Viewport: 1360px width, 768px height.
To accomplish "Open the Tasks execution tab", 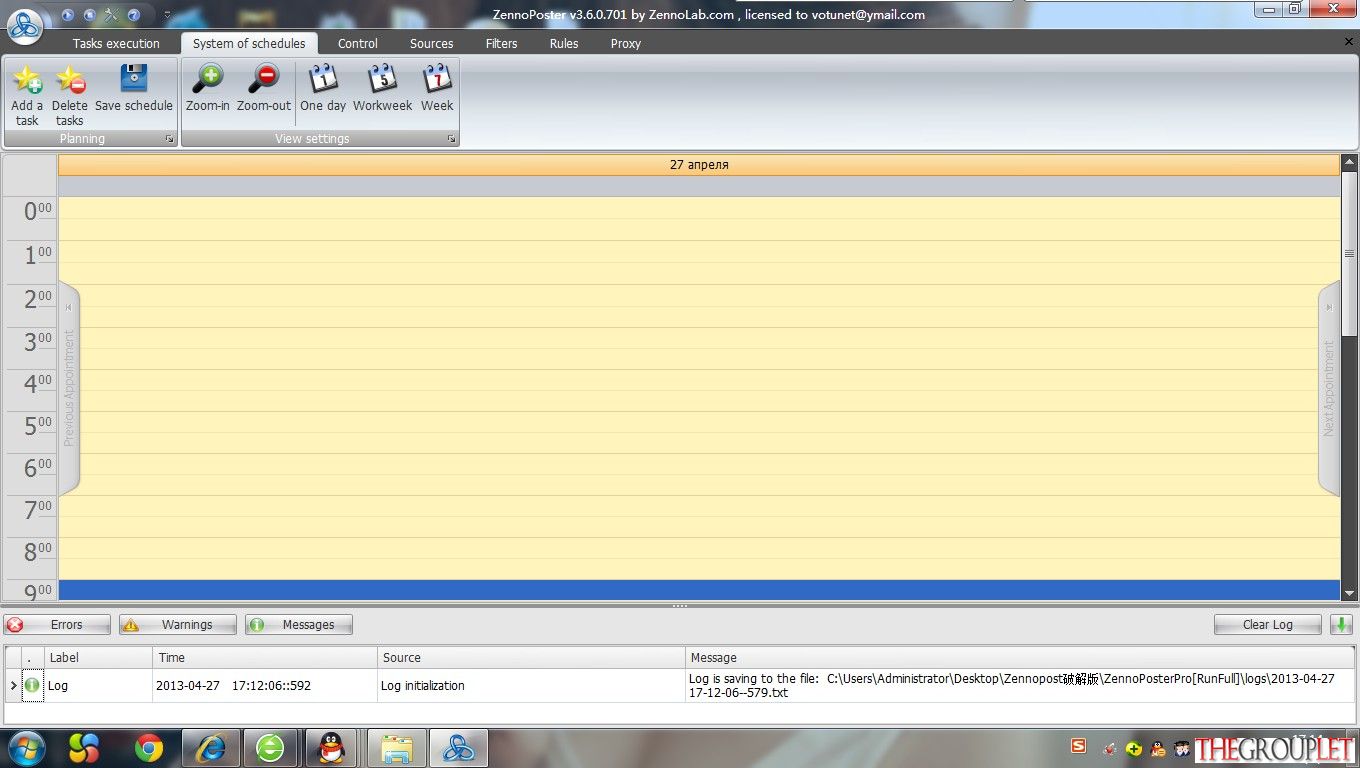I will coord(116,43).
